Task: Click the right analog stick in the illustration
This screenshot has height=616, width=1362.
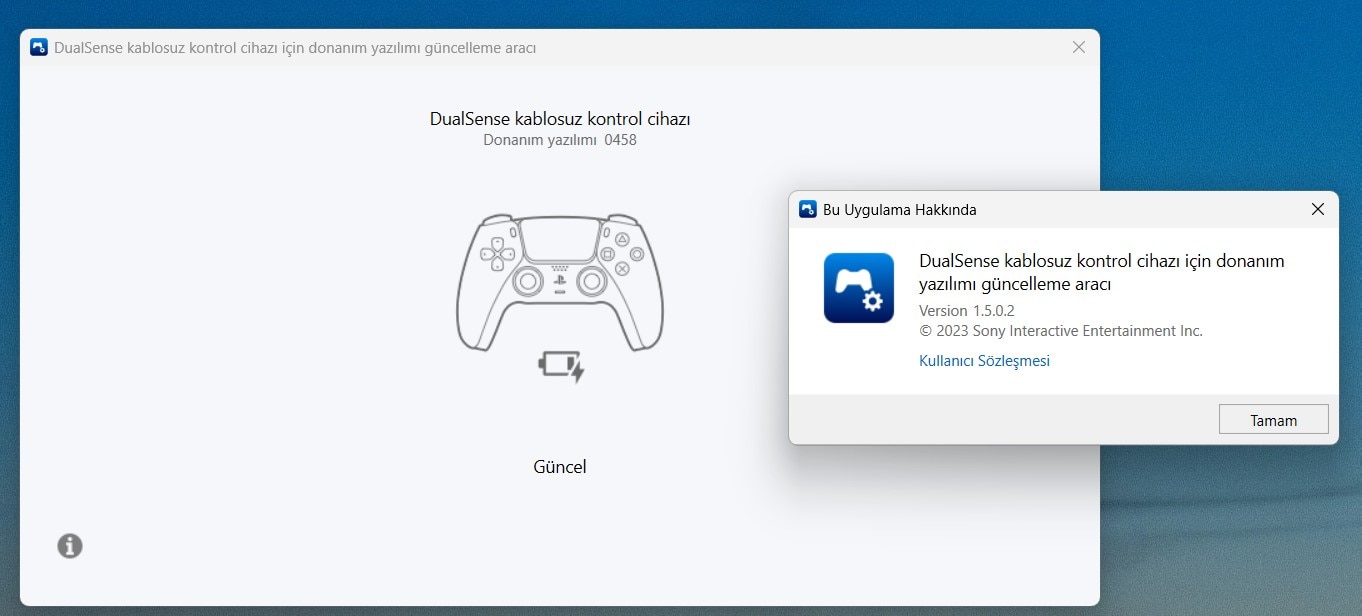Action: (x=592, y=283)
